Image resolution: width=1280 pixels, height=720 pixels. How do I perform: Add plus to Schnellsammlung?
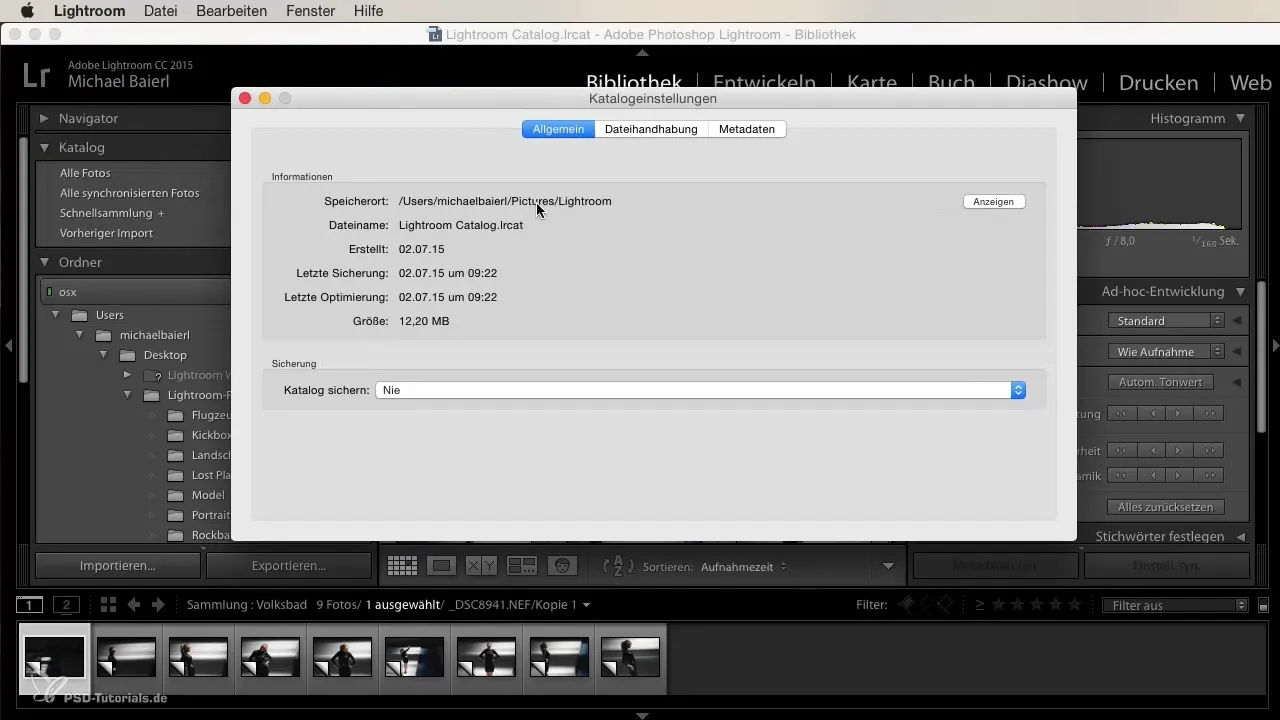pos(160,213)
